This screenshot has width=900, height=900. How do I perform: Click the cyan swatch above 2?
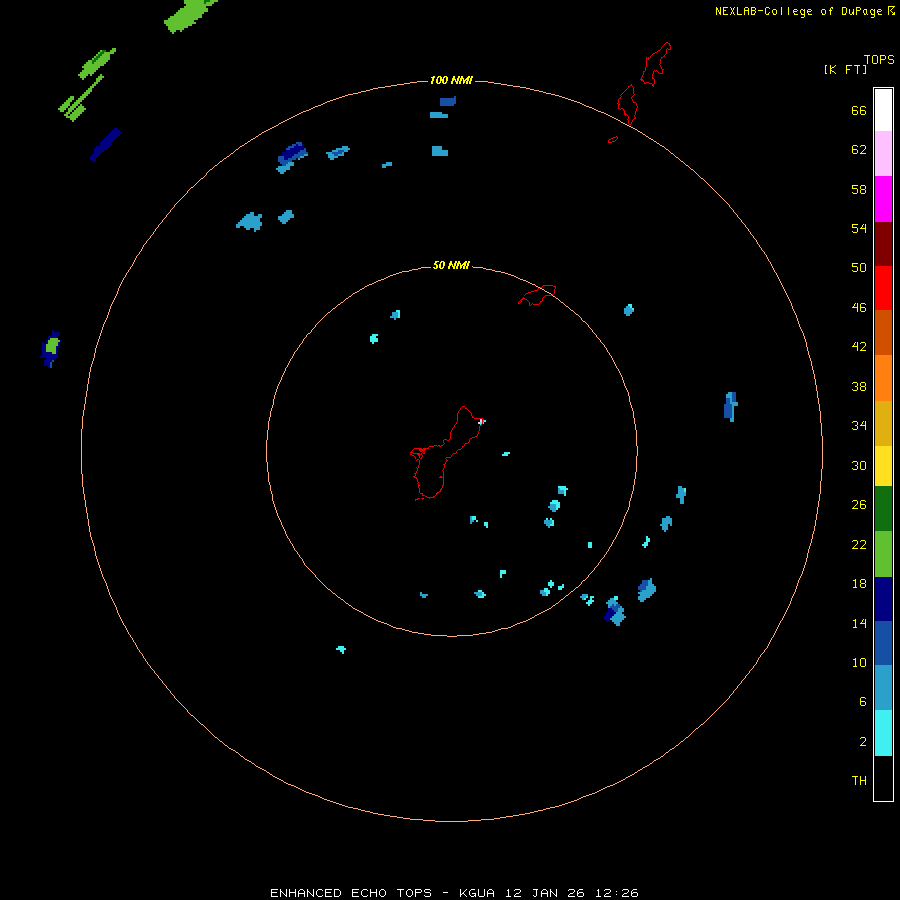883,733
